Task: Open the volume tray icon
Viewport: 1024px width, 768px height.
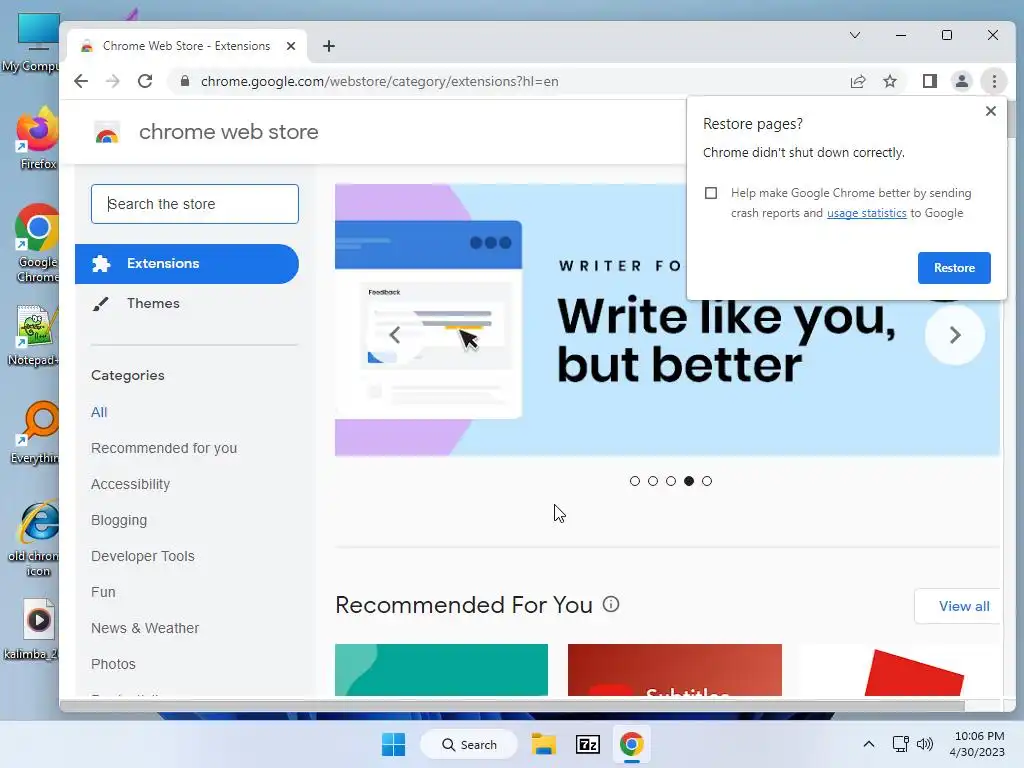Action: click(925, 744)
